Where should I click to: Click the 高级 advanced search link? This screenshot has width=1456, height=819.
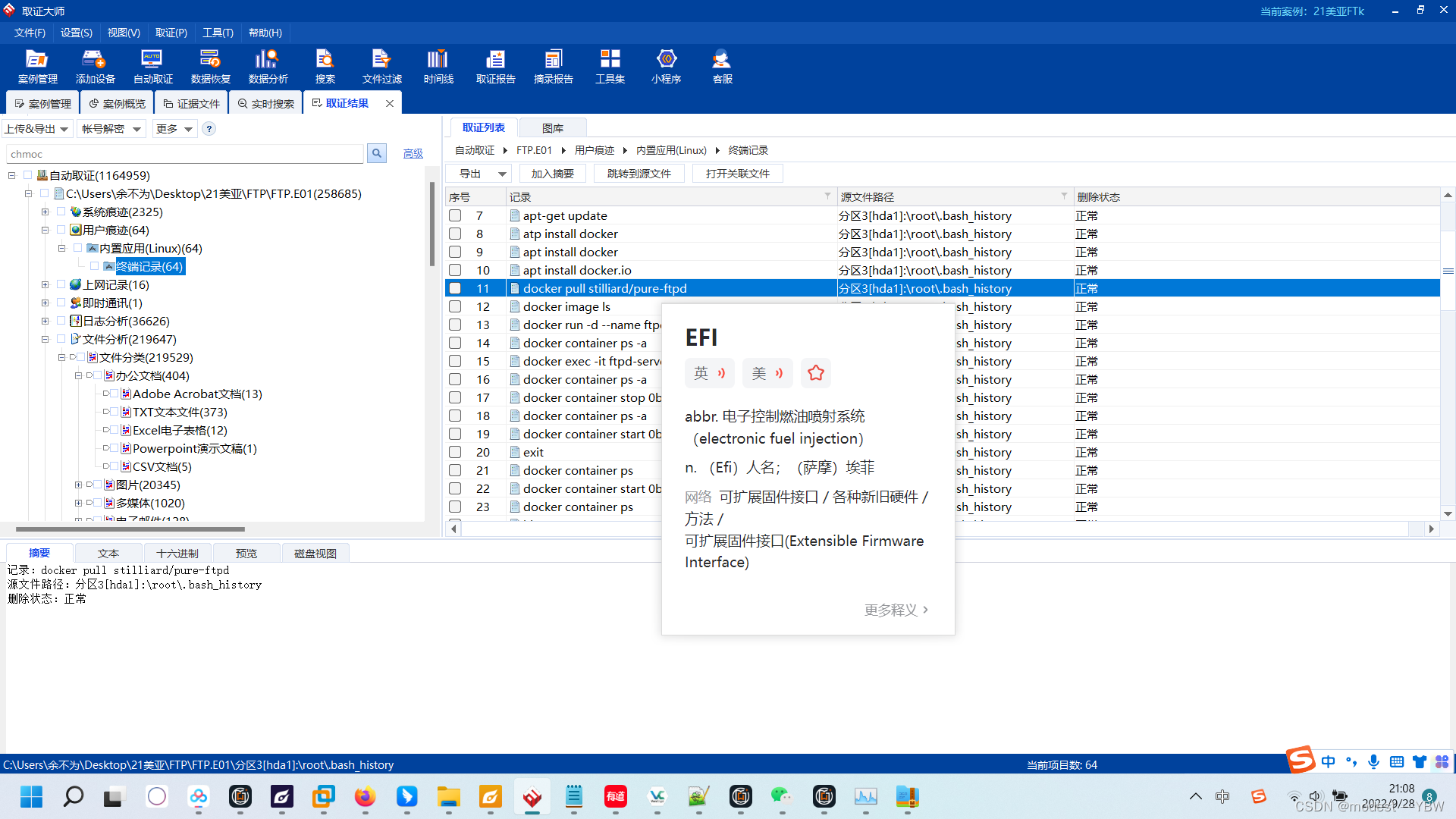tap(413, 153)
